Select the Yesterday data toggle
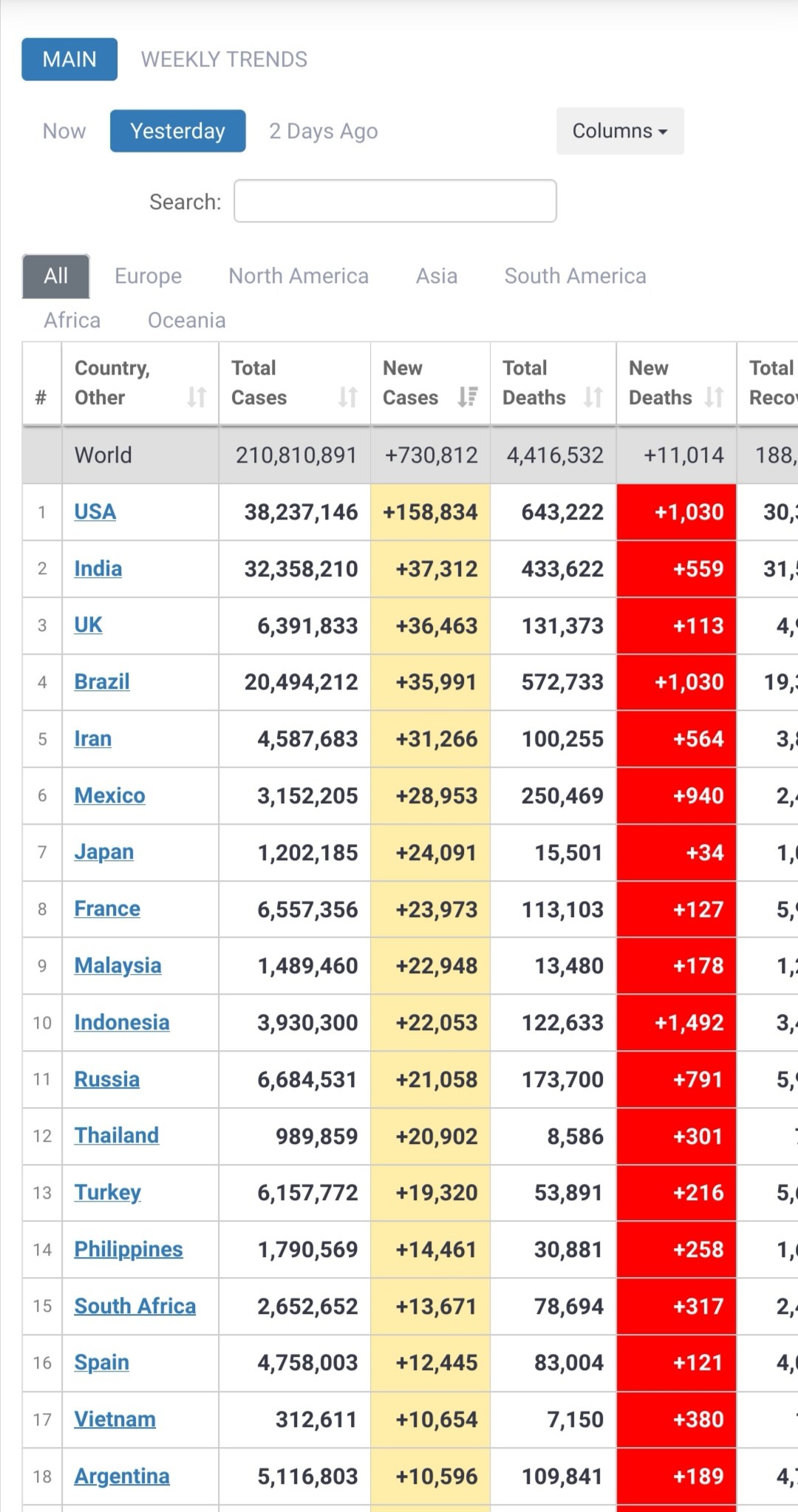This screenshot has width=798, height=1512. pos(177,131)
